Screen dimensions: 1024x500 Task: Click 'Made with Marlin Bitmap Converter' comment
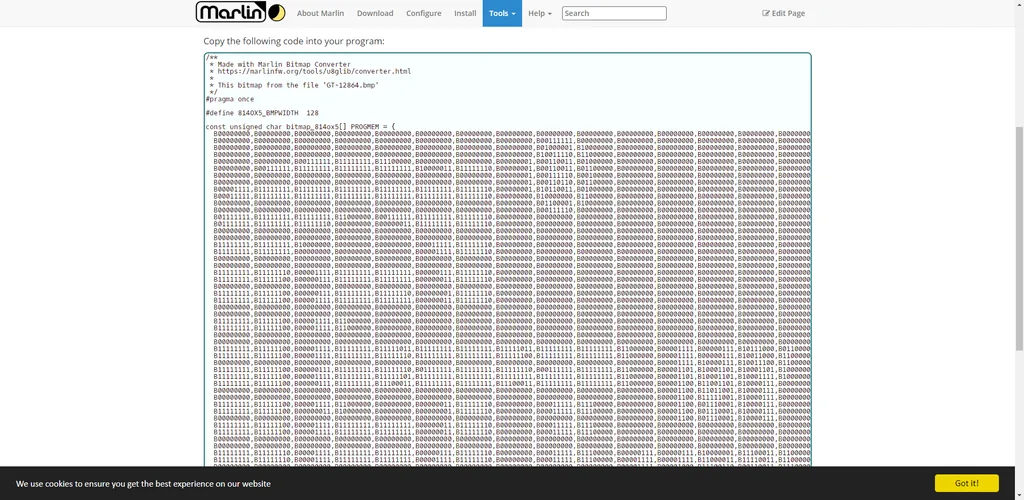click(280, 65)
